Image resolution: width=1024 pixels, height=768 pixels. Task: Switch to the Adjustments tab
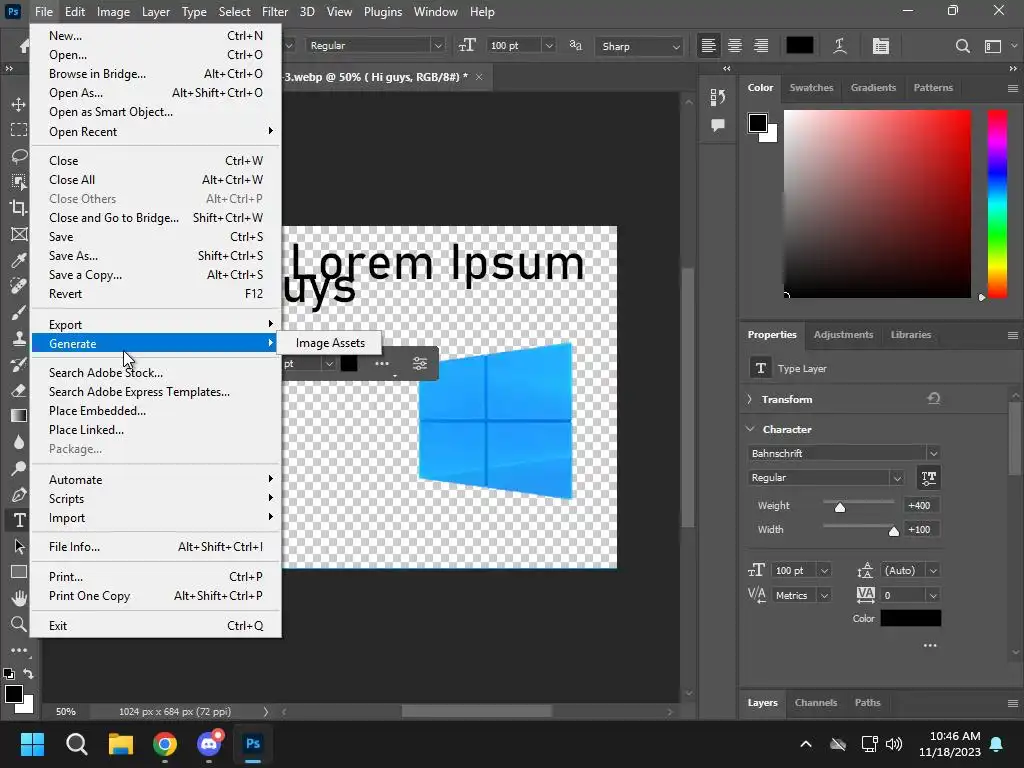point(843,334)
